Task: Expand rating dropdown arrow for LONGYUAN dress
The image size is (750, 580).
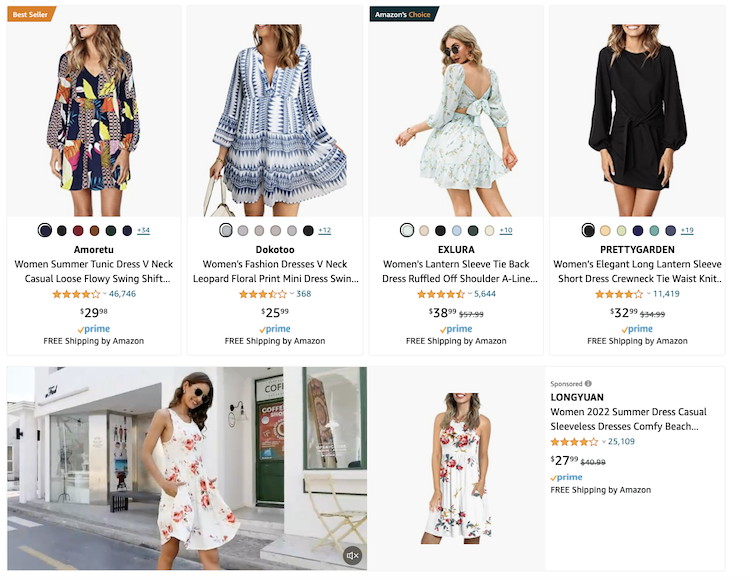Action: point(604,442)
